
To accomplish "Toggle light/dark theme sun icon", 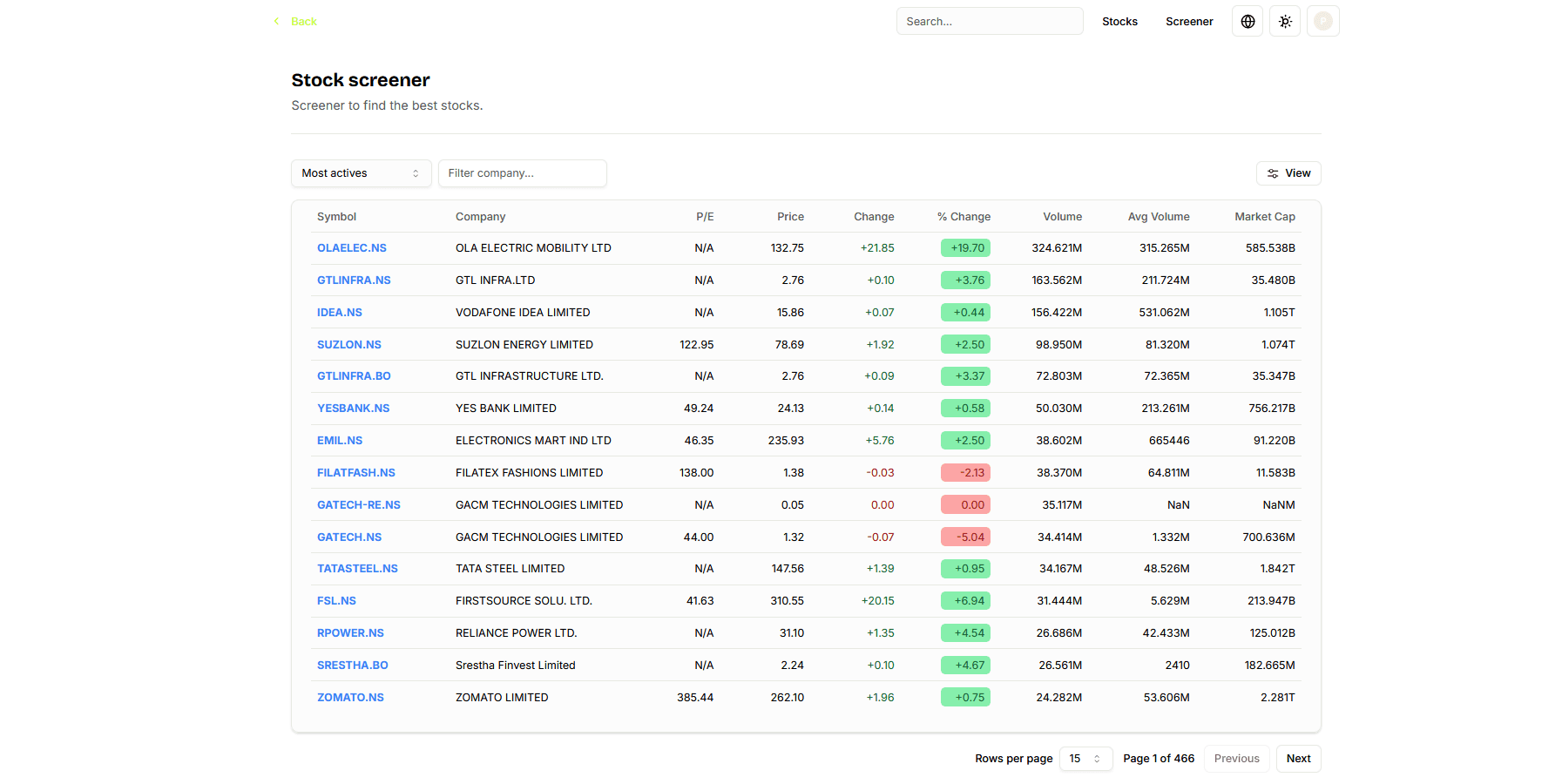I will (x=1285, y=21).
